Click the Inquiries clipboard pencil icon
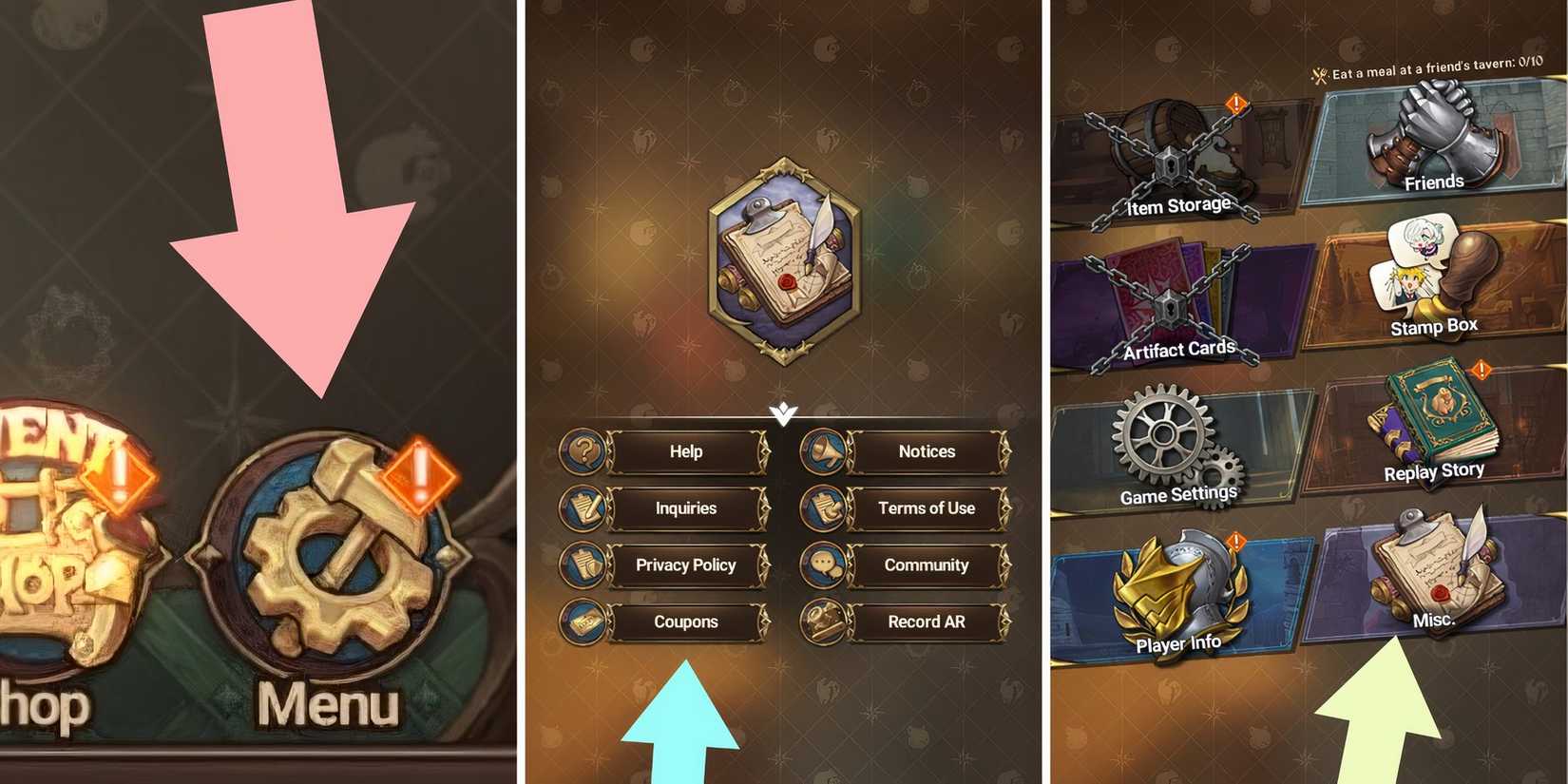The height and width of the screenshot is (784, 1568). point(583,508)
